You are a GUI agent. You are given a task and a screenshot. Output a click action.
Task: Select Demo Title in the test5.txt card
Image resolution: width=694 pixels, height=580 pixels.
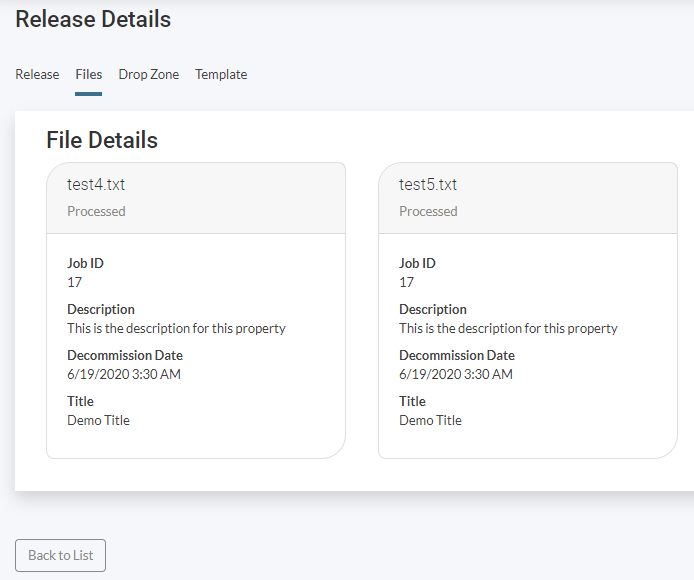tap(430, 421)
